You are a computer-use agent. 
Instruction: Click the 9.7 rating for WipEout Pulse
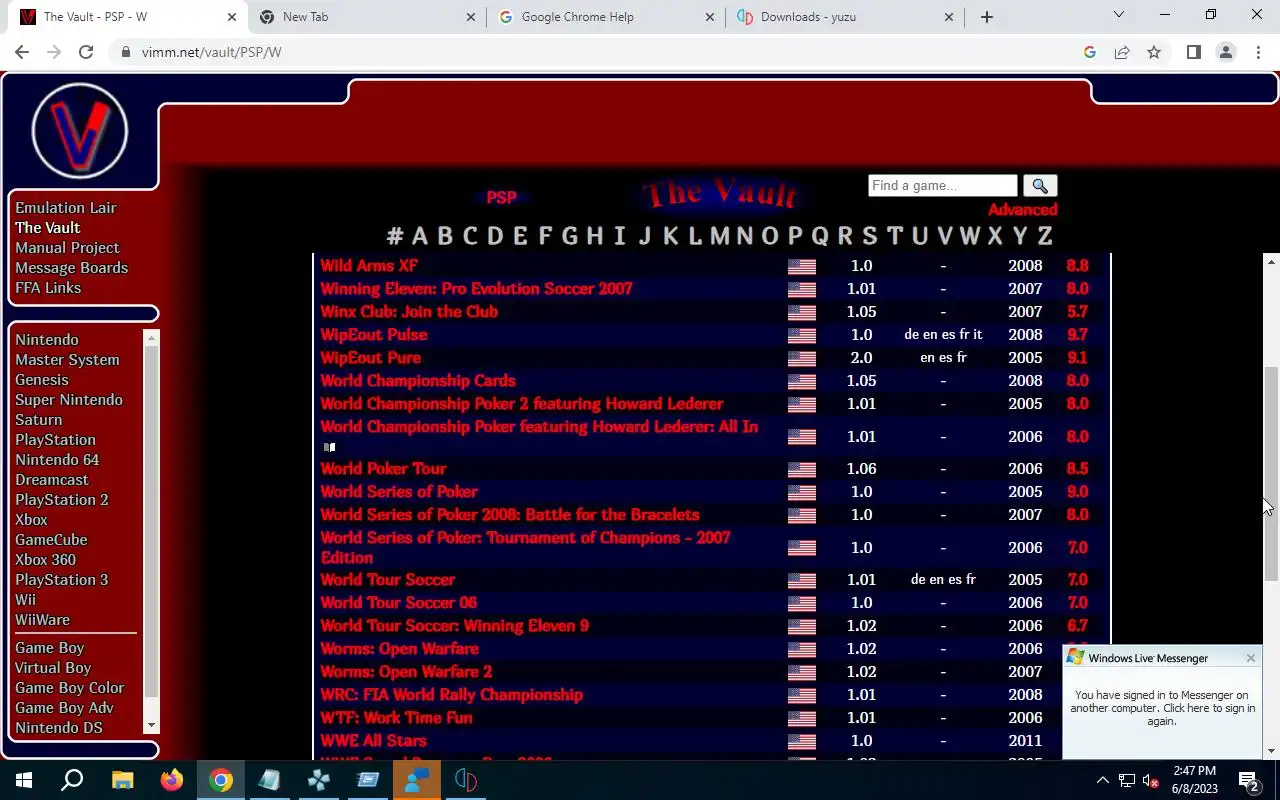pyautogui.click(x=1077, y=335)
